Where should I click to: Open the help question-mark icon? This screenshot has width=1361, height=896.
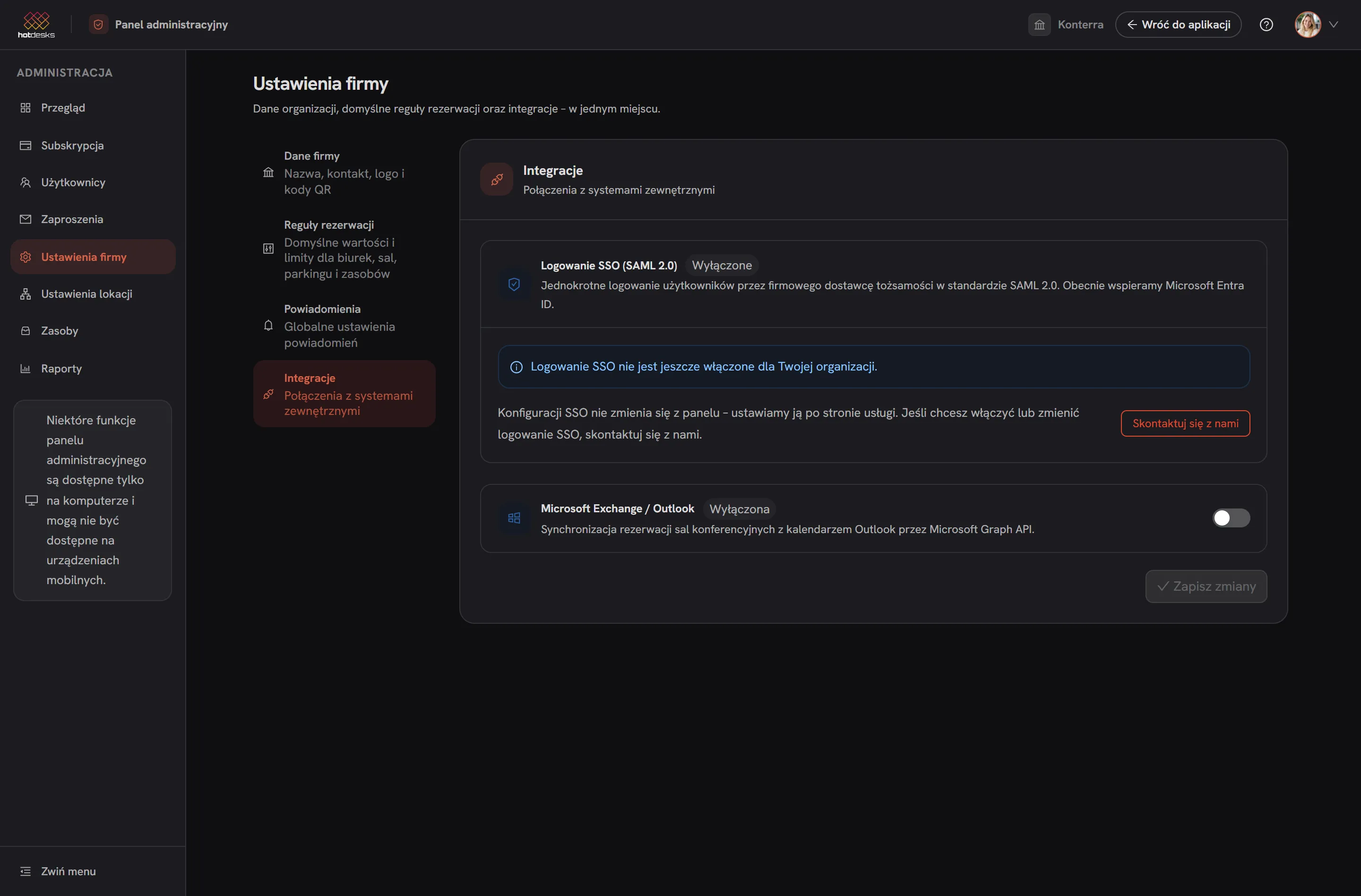(x=1266, y=25)
